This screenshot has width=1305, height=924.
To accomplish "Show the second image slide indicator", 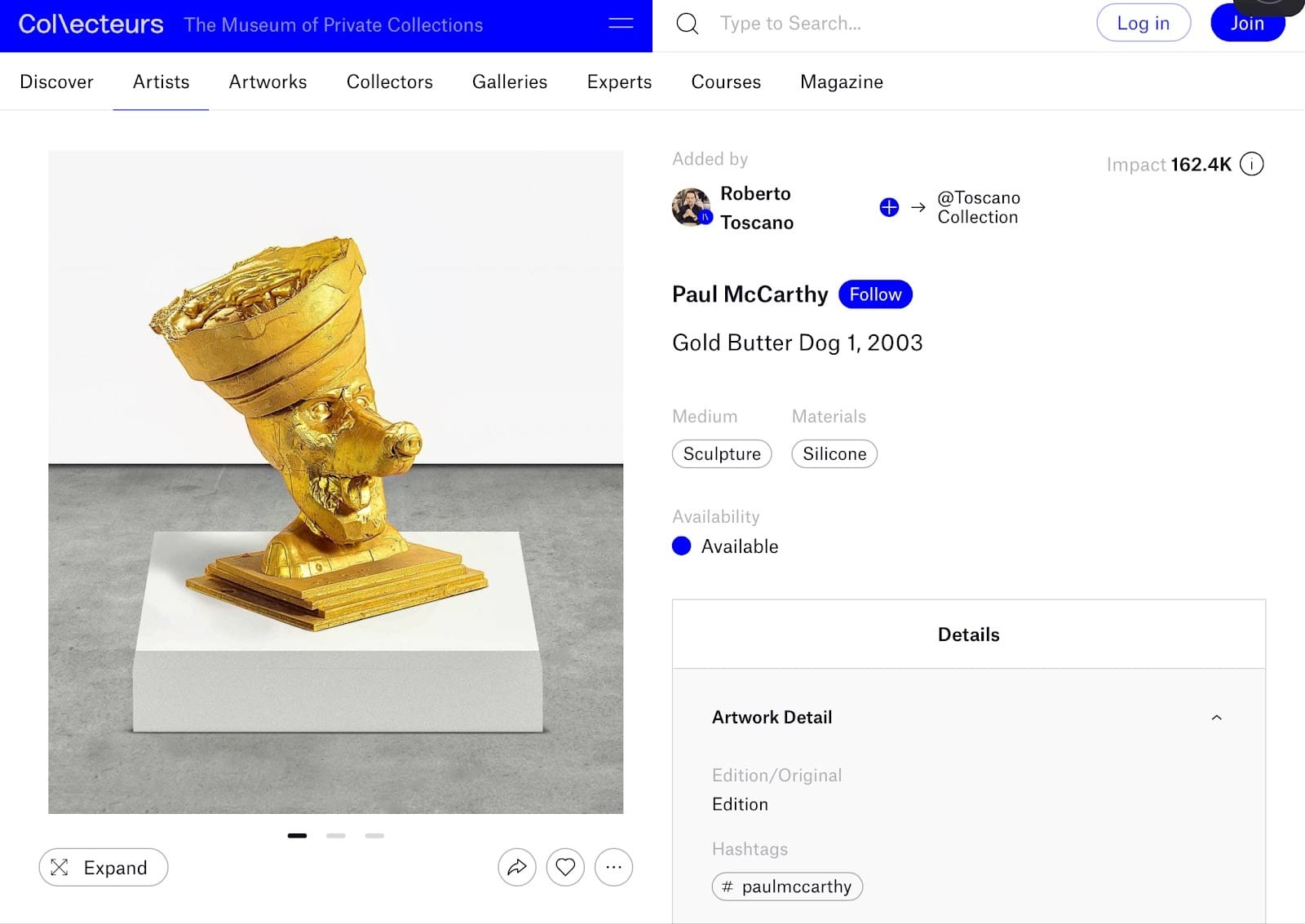I will coord(336,835).
